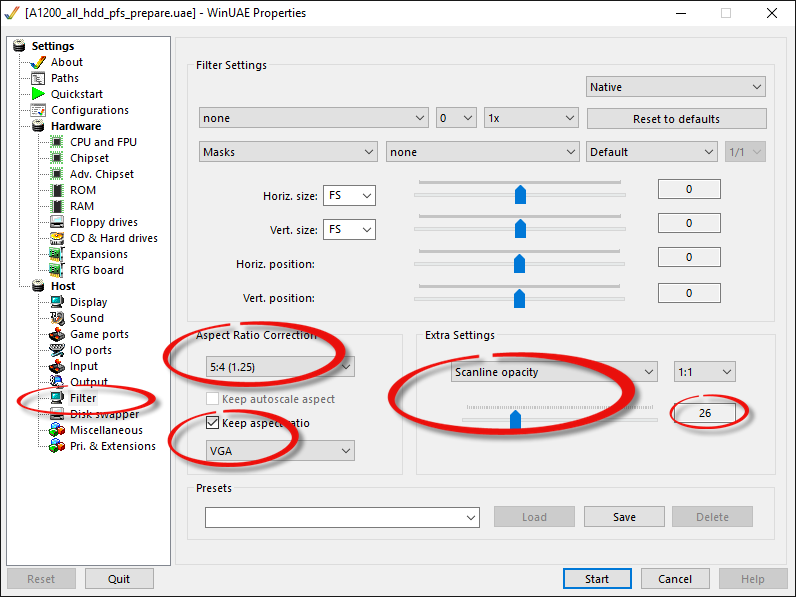Click the IO ports icon
Screen dimensions: 796x597
(57, 350)
